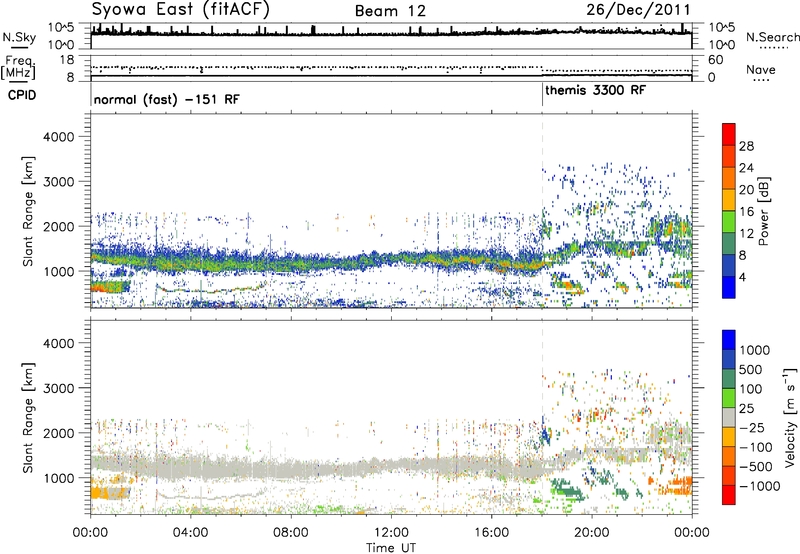Click green velocity patch after 18:00
Screen dimensions: 800x554
point(565,488)
